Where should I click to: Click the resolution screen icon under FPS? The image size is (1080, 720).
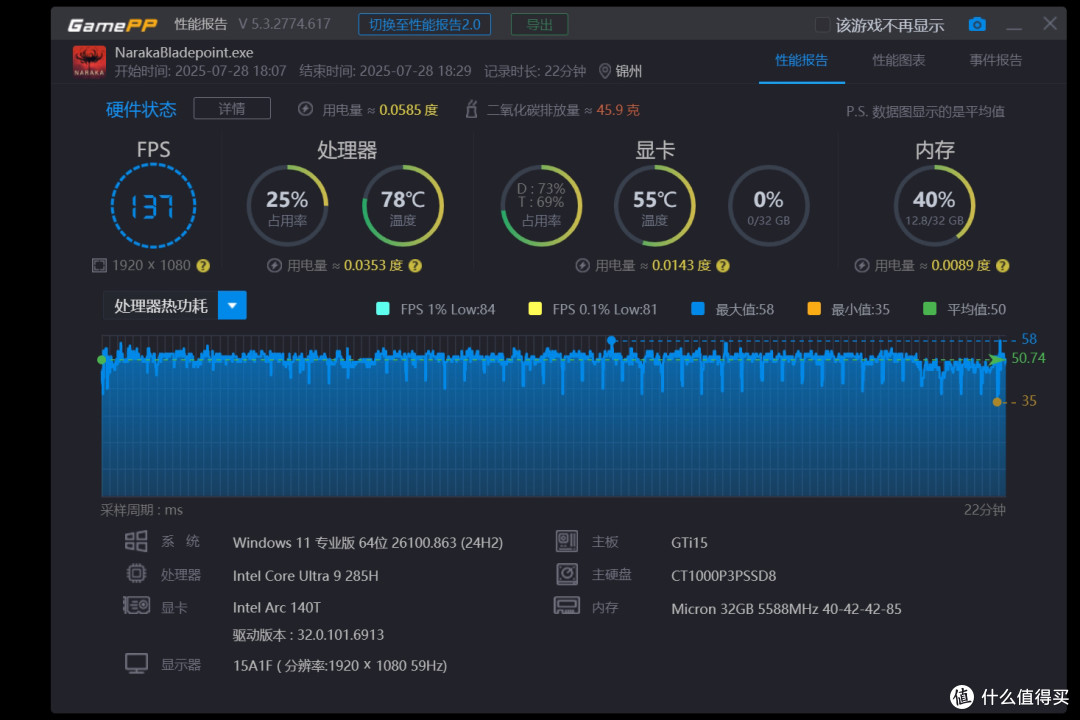tap(100, 266)
